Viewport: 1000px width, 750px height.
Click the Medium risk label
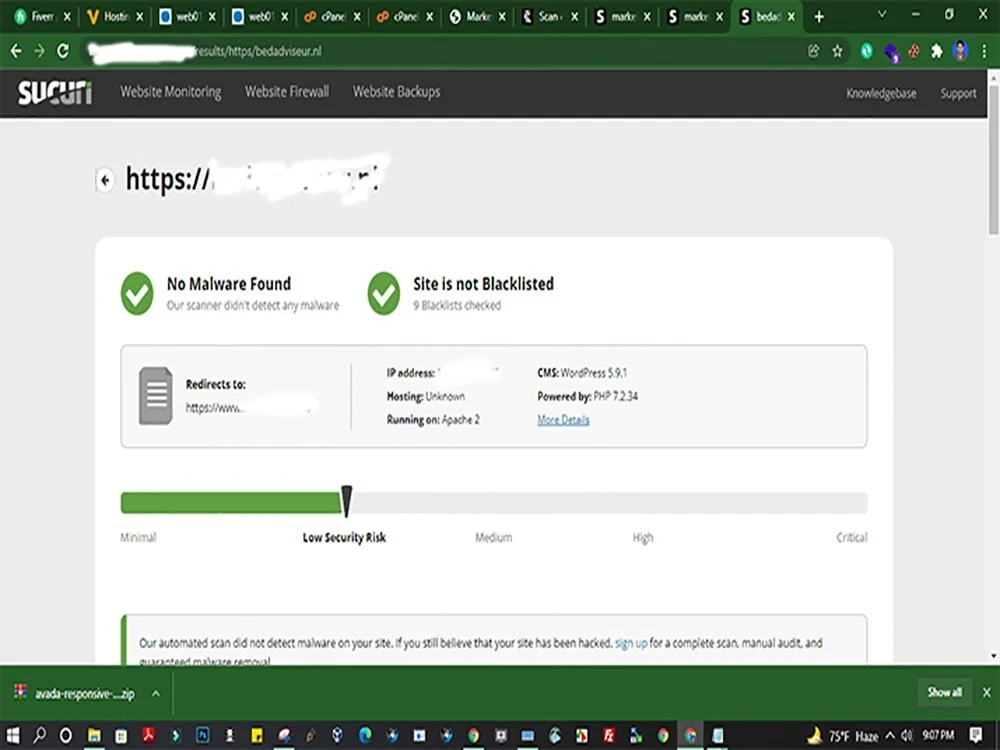point(493,538)
